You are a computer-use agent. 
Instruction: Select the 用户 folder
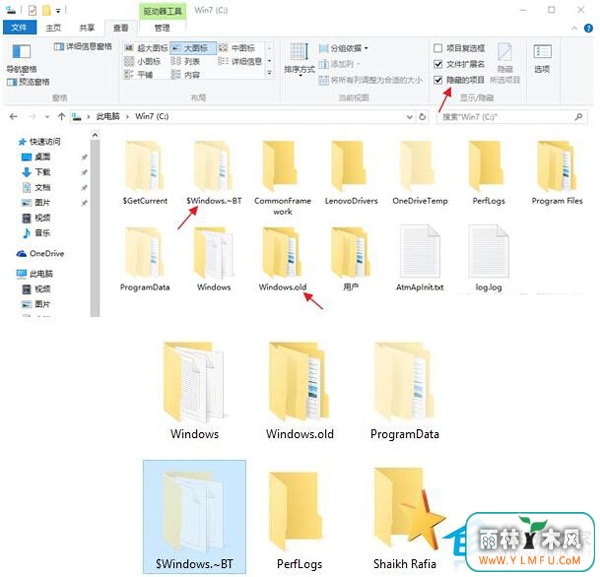pyautogui.click(x=351, y=259)
